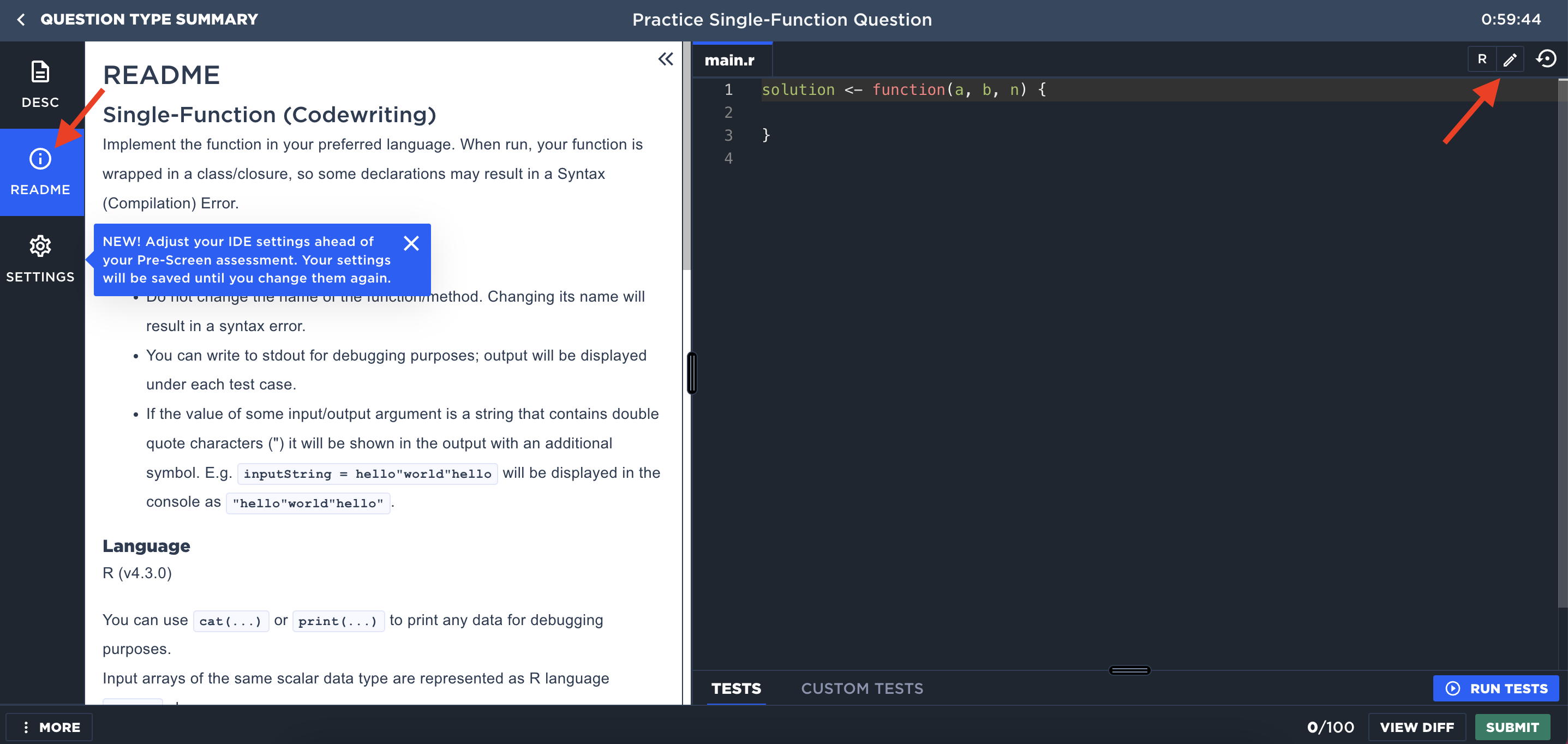
Task: Dismiss the IDE settings tooltip
Action: pos(411,243)
